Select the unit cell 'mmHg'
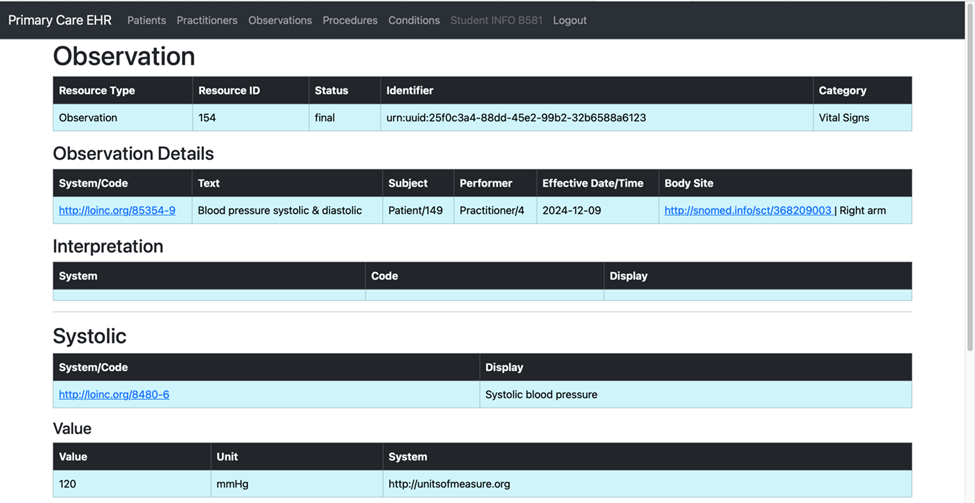The image size is (975, 503). tap(297, 484)
